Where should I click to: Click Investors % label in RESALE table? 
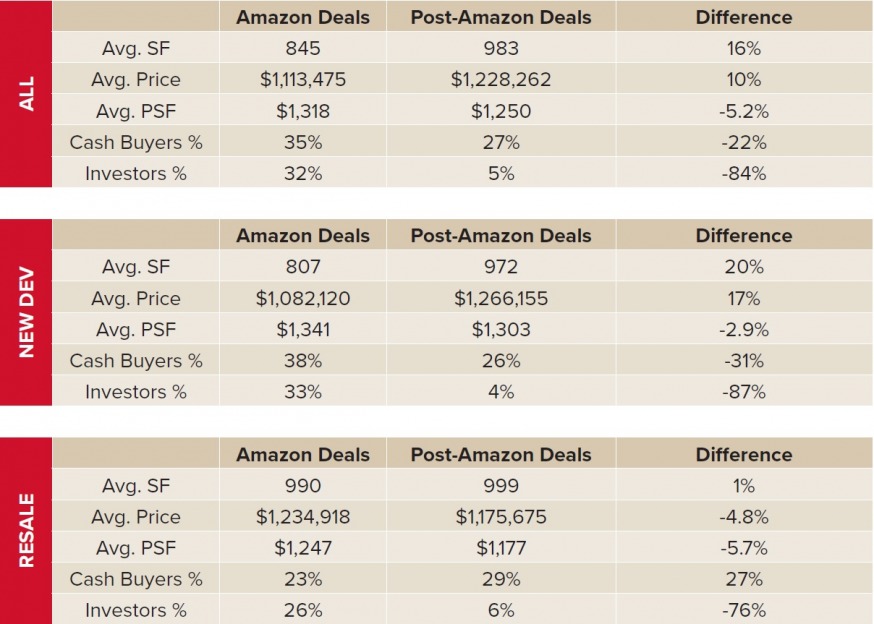[x=136, y=610]
